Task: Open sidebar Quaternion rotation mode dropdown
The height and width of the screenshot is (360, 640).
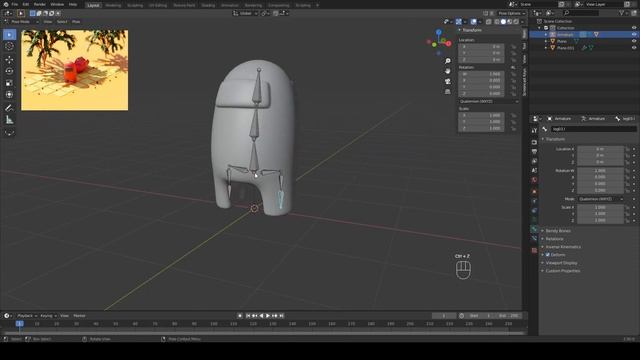Action: pos(489,102)
